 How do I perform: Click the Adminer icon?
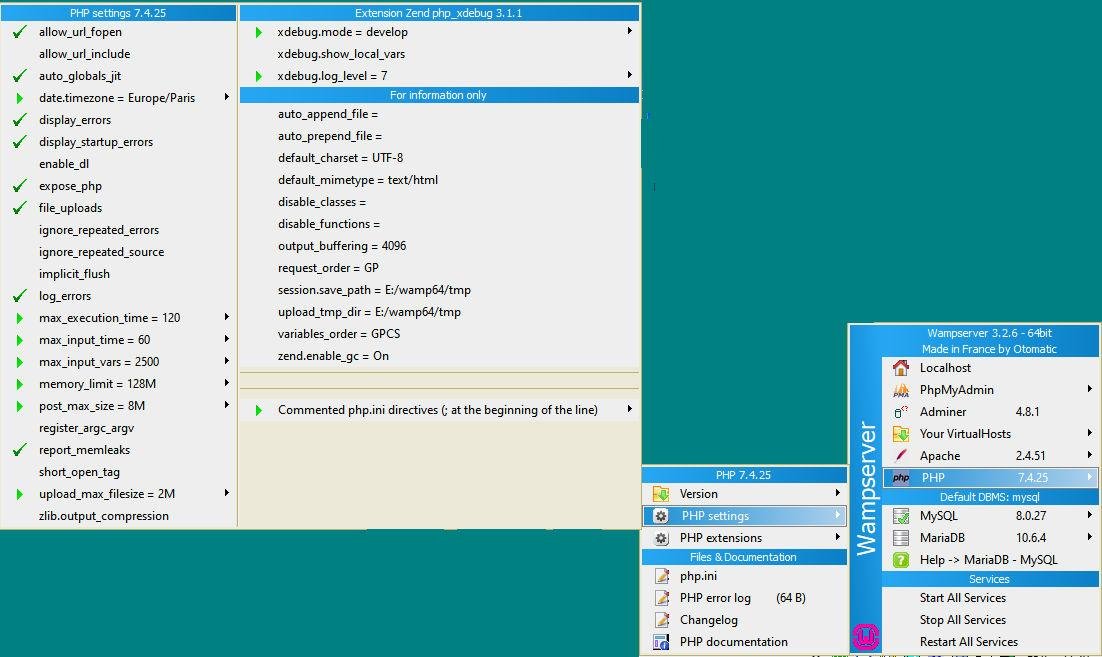coord(900,412)
